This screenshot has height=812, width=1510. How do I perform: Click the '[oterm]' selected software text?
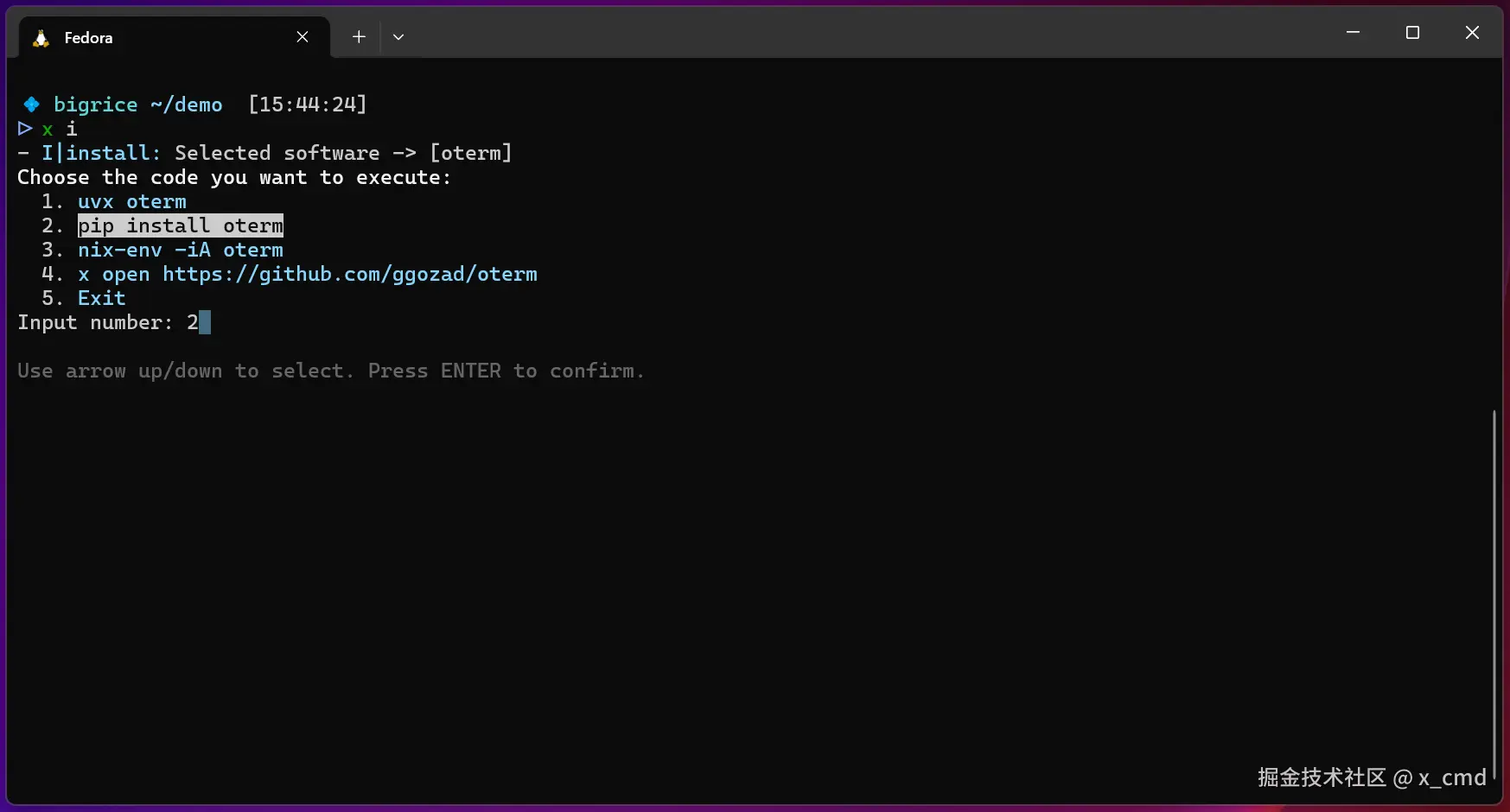click(x=471, y=153)
